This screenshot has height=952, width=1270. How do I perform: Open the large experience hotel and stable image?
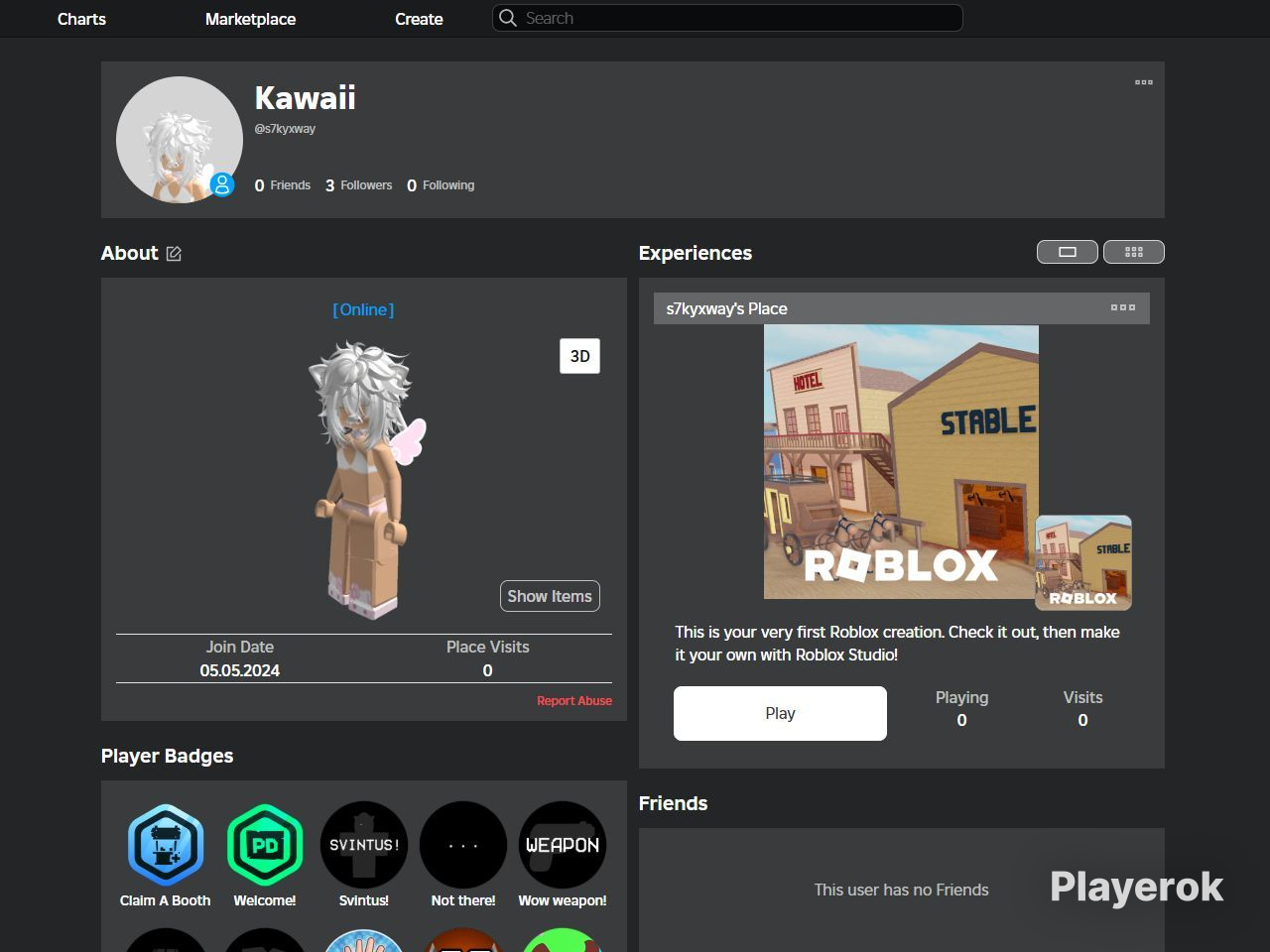(901, 462)
